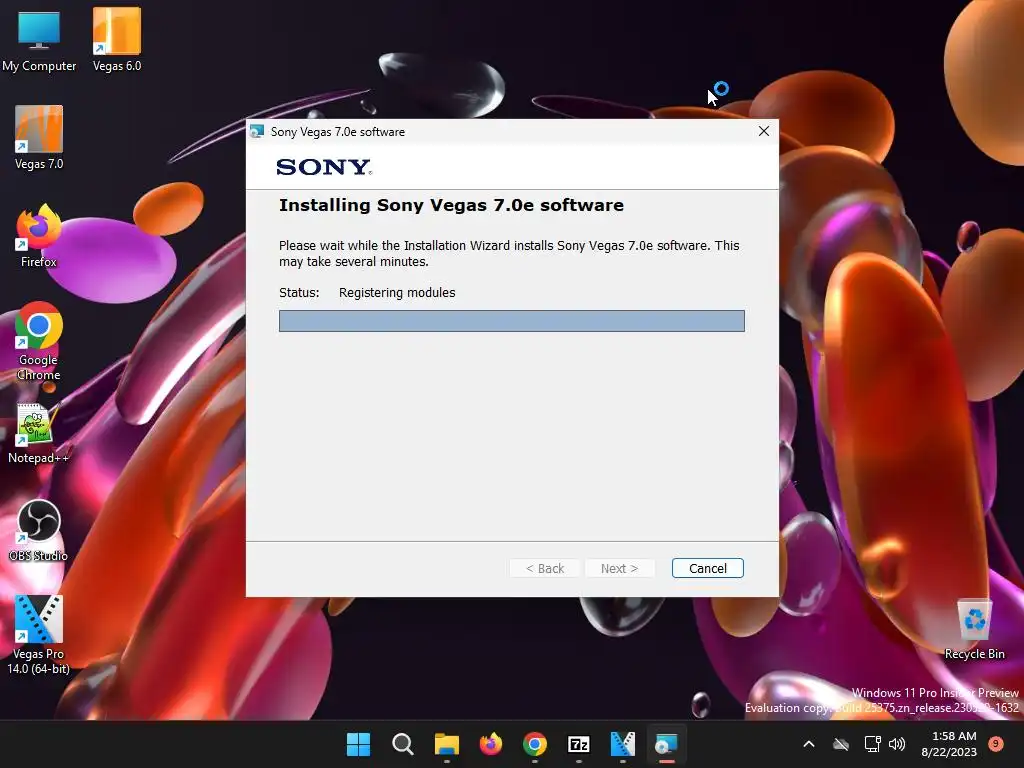This screenshot has height=768, width=1024.
Task: Select the Sony Vegas installer taskbar icon
Action: pos(666,744)
